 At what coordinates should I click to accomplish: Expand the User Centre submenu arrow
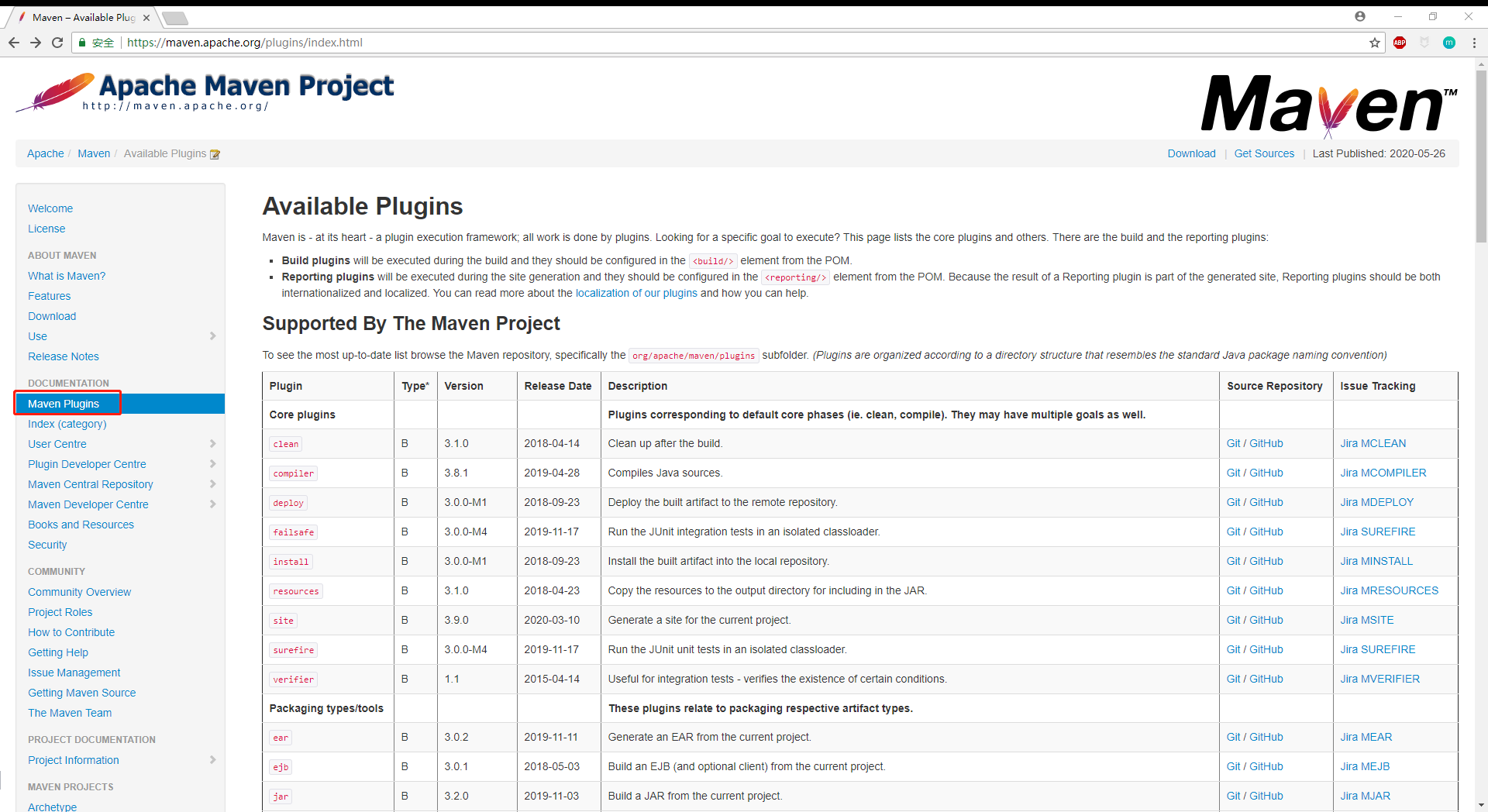pyautogui.click(x=213, y=443)
